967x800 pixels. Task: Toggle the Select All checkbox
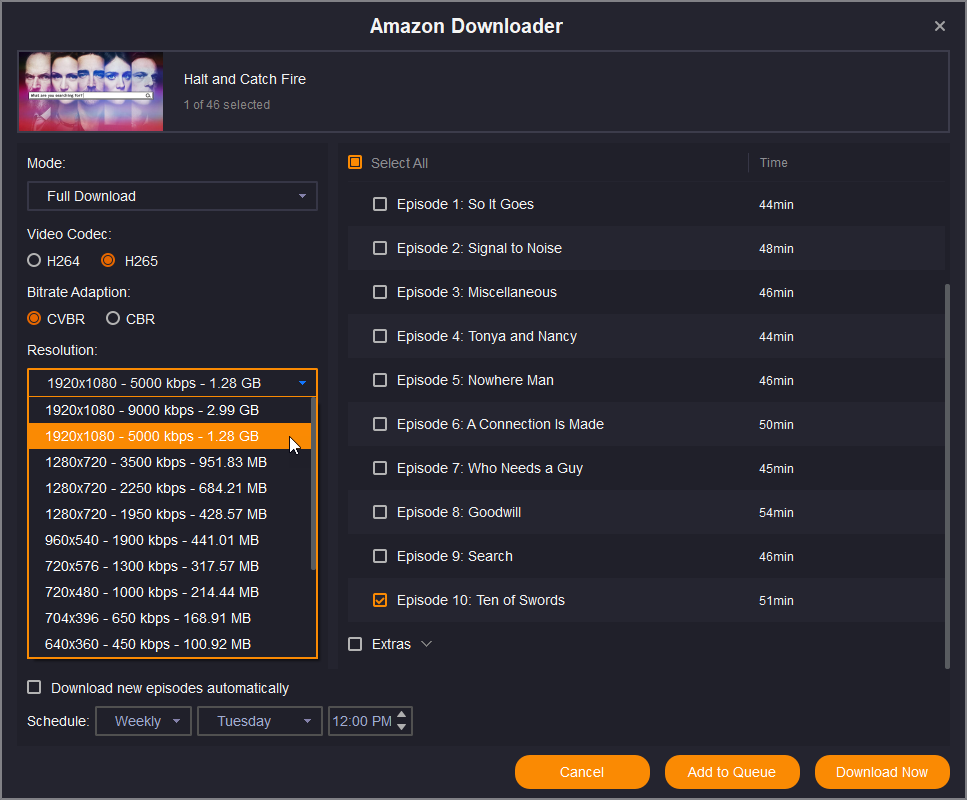[x=355, y=163]
